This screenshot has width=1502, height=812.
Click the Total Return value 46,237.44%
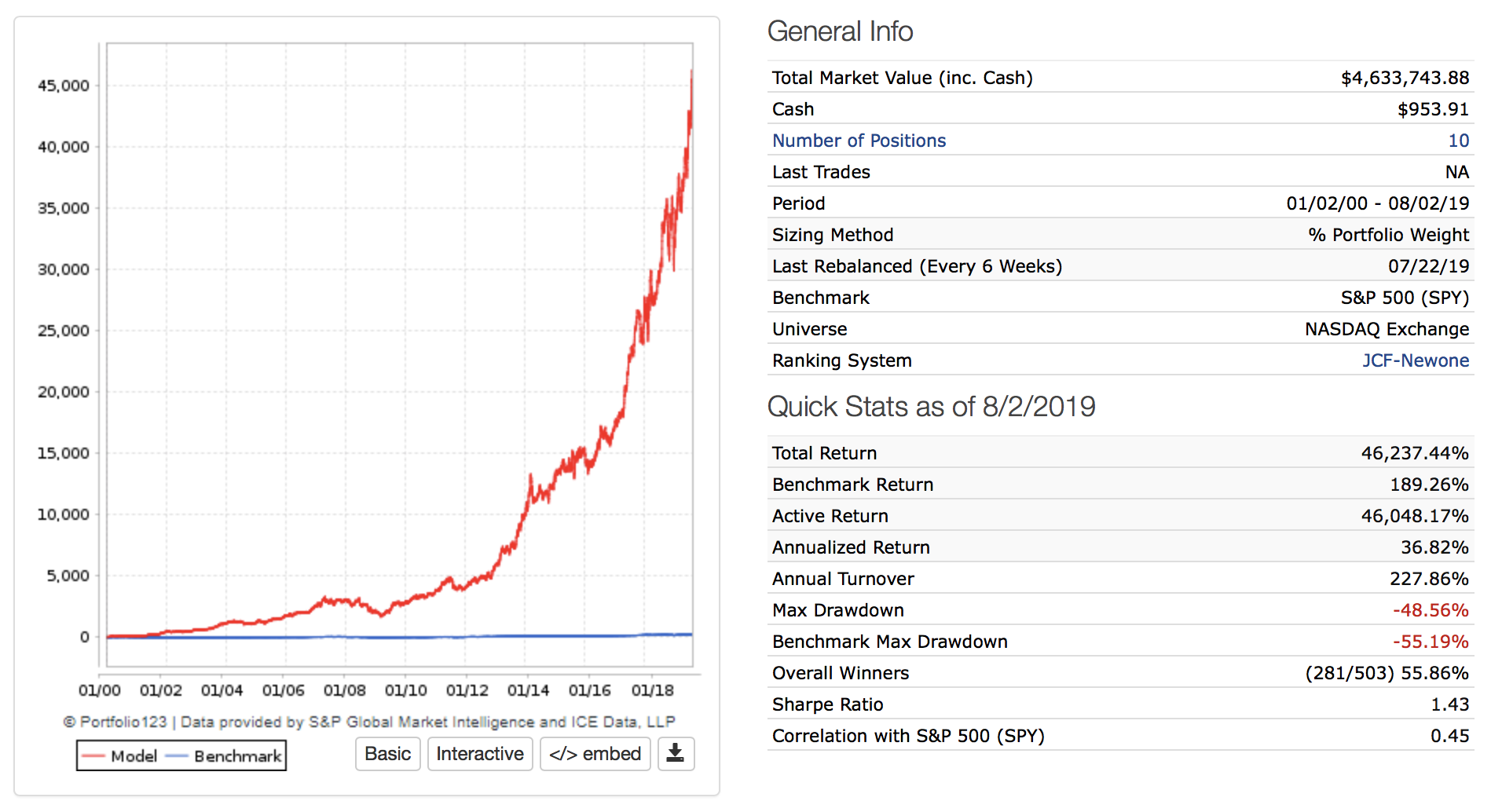tap(1414, 453)
